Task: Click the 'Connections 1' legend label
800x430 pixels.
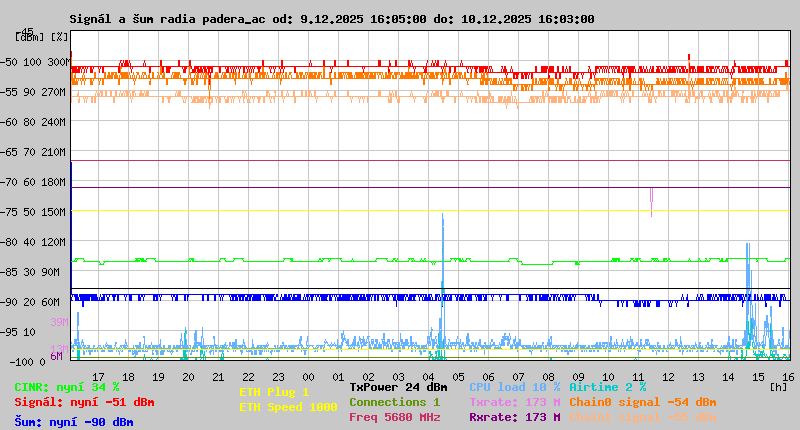Action: tap(395, 402)
